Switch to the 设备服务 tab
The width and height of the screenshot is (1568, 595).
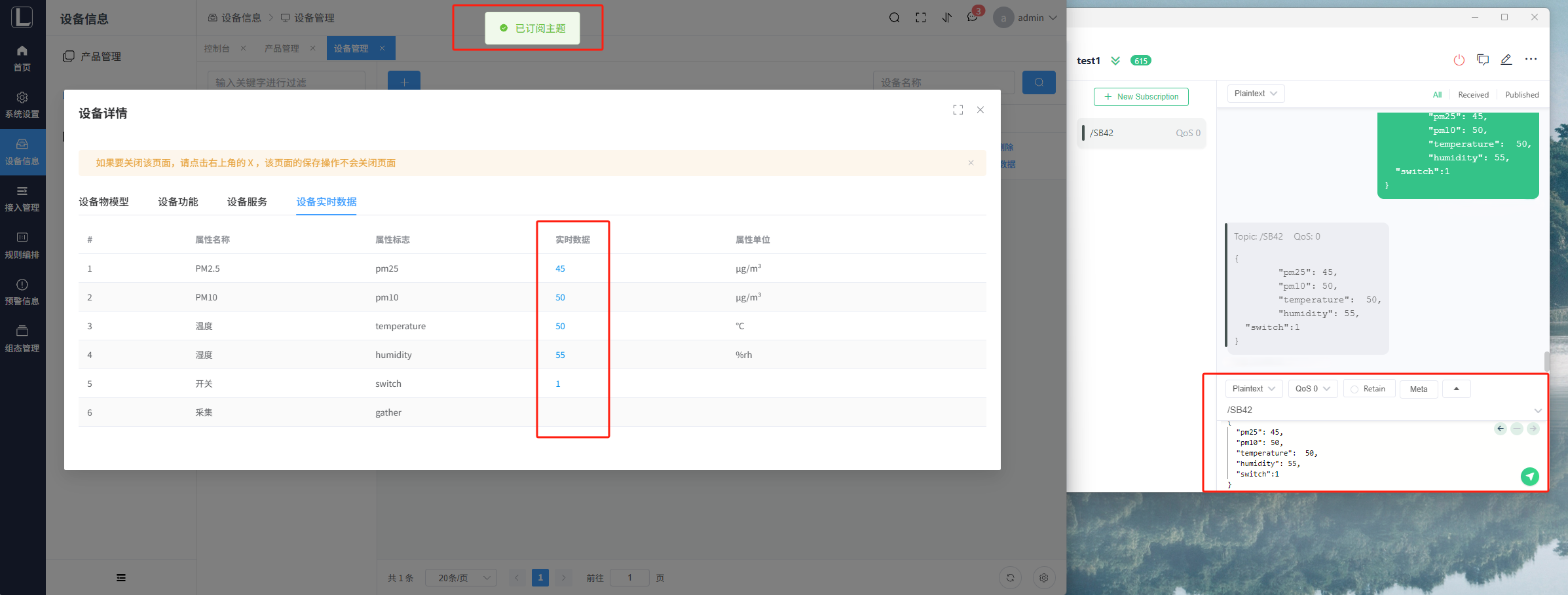click(x=247, y=202)
